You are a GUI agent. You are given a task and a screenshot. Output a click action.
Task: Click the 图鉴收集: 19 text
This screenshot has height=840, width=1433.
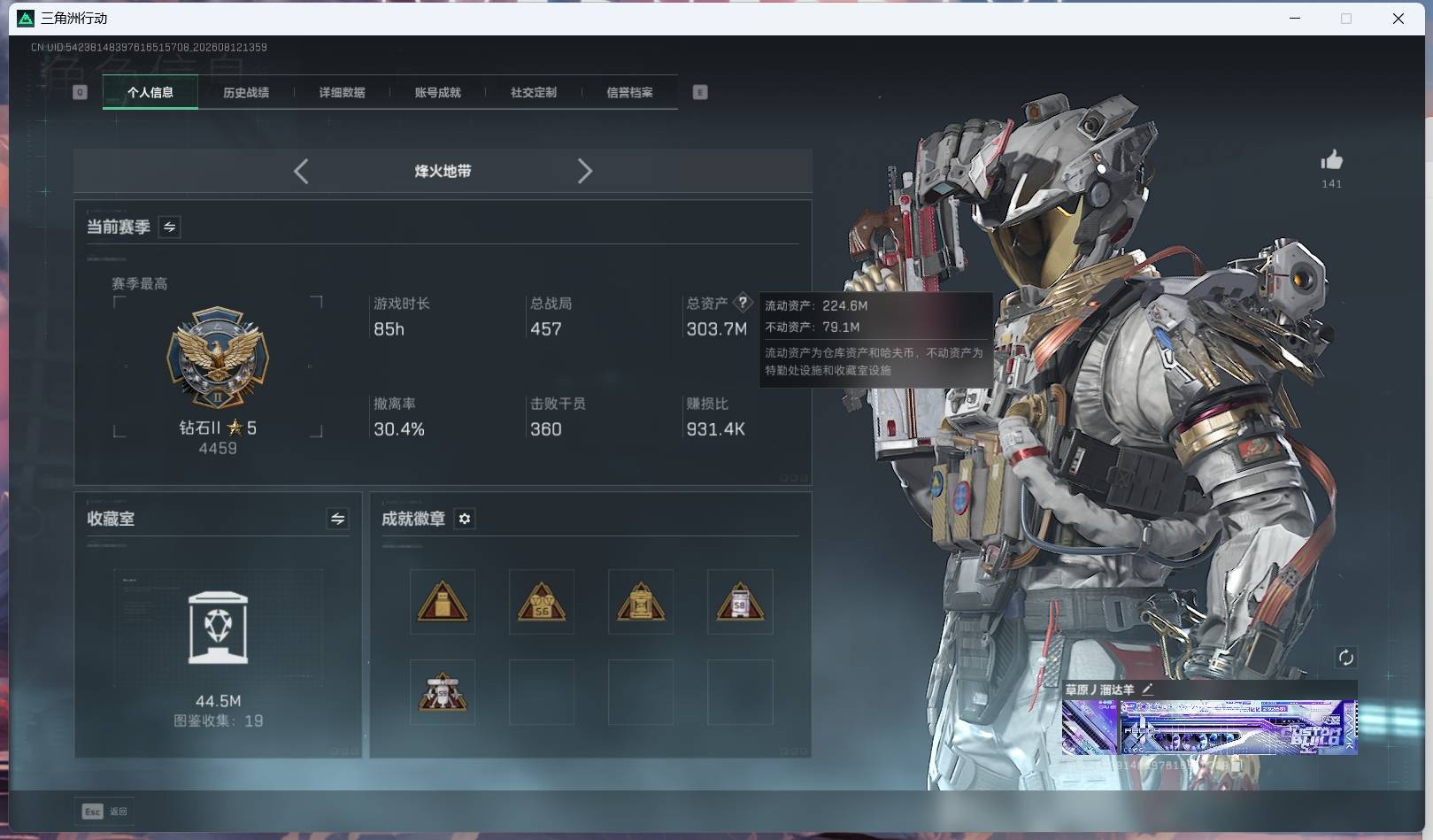point(219,721)
